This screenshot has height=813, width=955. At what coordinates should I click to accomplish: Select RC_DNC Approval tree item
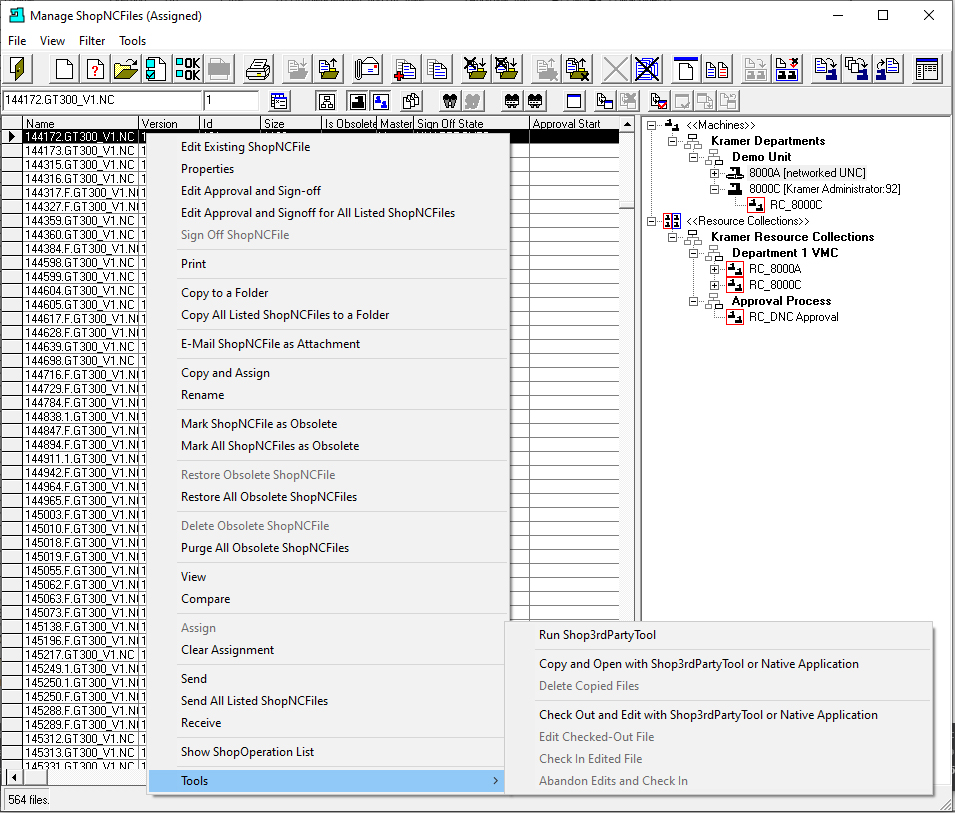pyautogui.click(x=794, y=317)
